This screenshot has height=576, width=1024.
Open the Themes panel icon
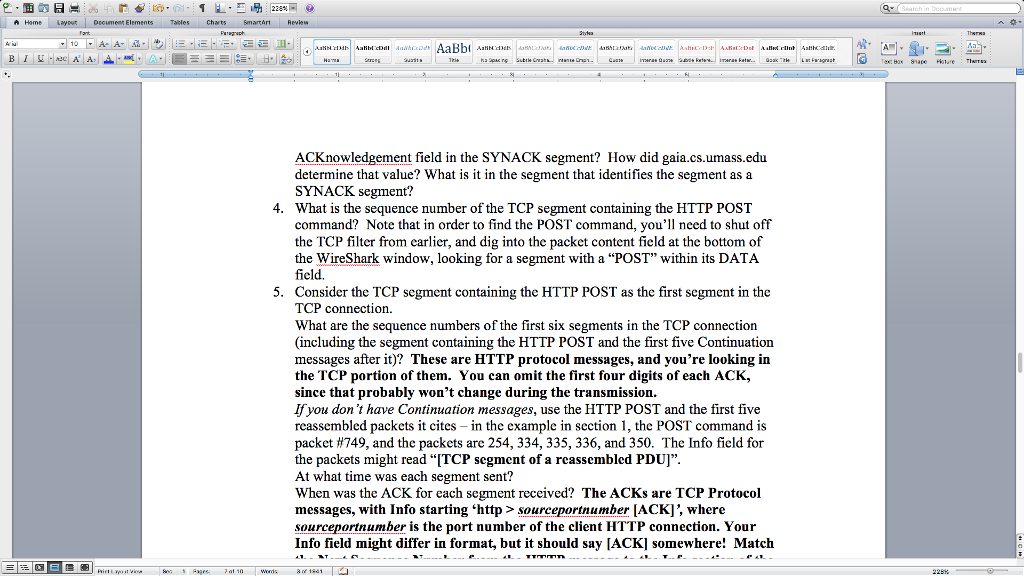974,47
